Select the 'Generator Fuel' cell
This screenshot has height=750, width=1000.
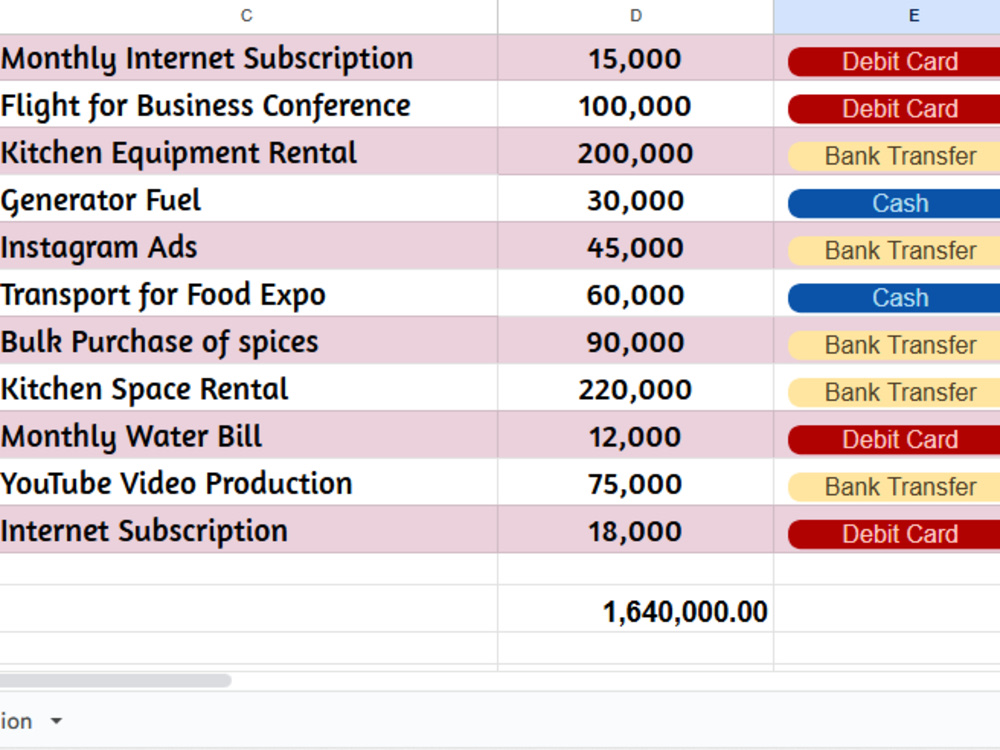pos(249,199)
